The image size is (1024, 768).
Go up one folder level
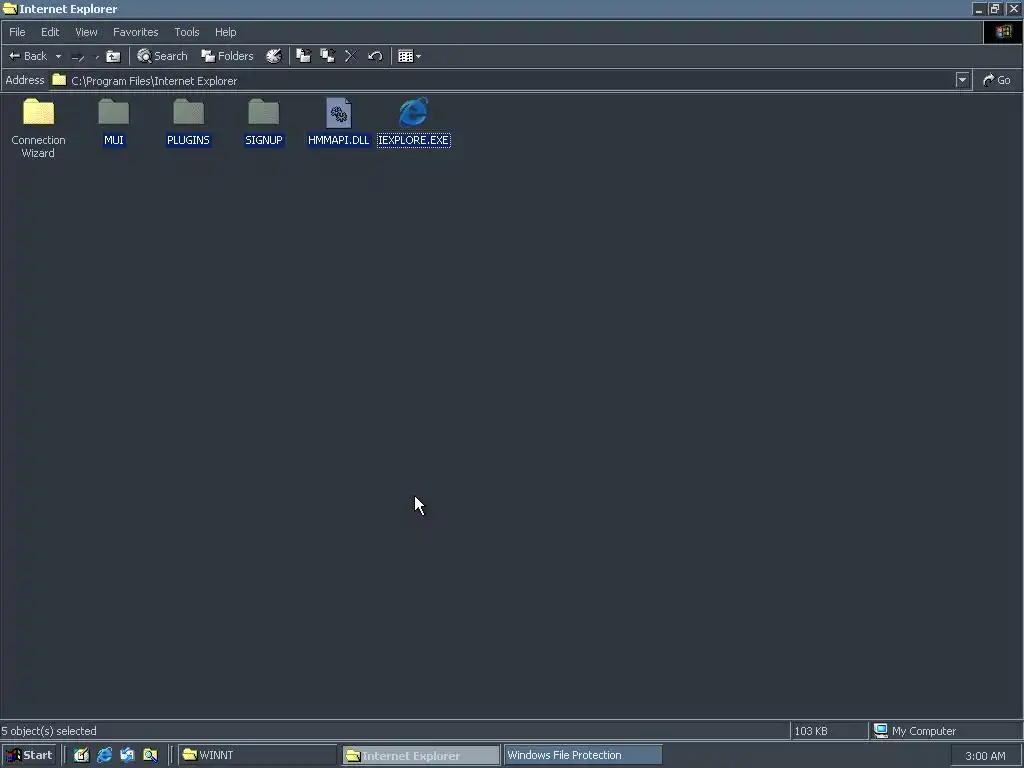click(113, 56)
